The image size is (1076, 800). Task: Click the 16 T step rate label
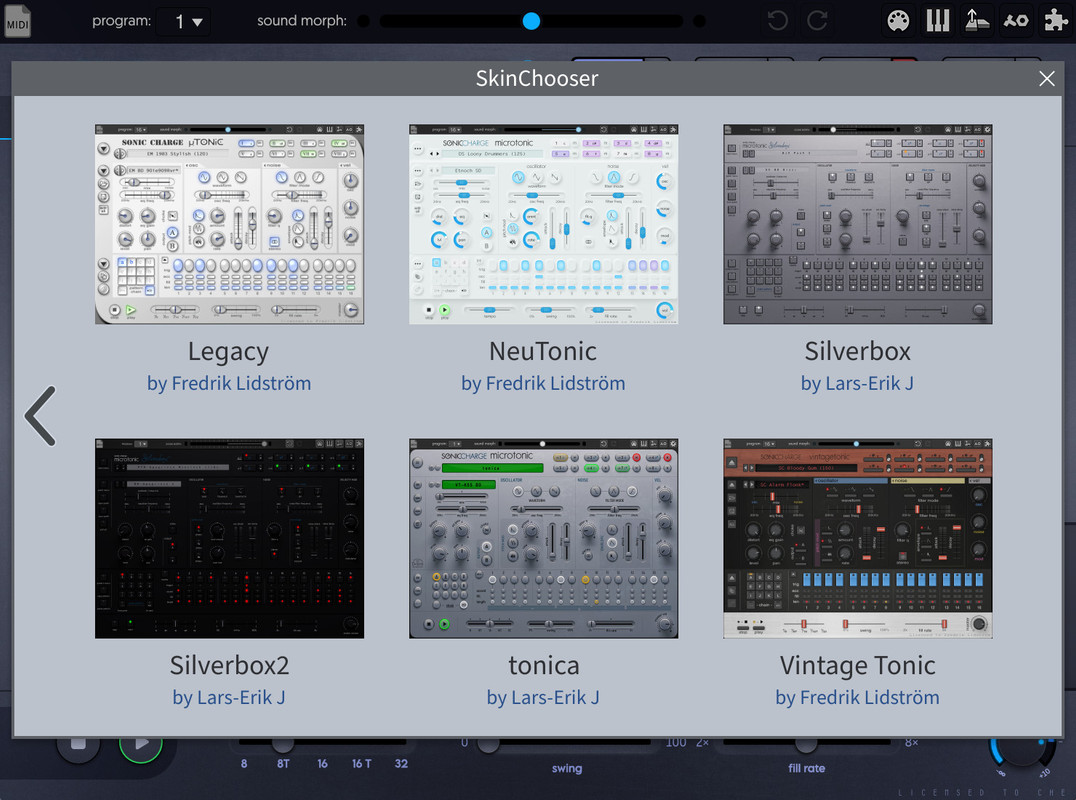[362, 764]
